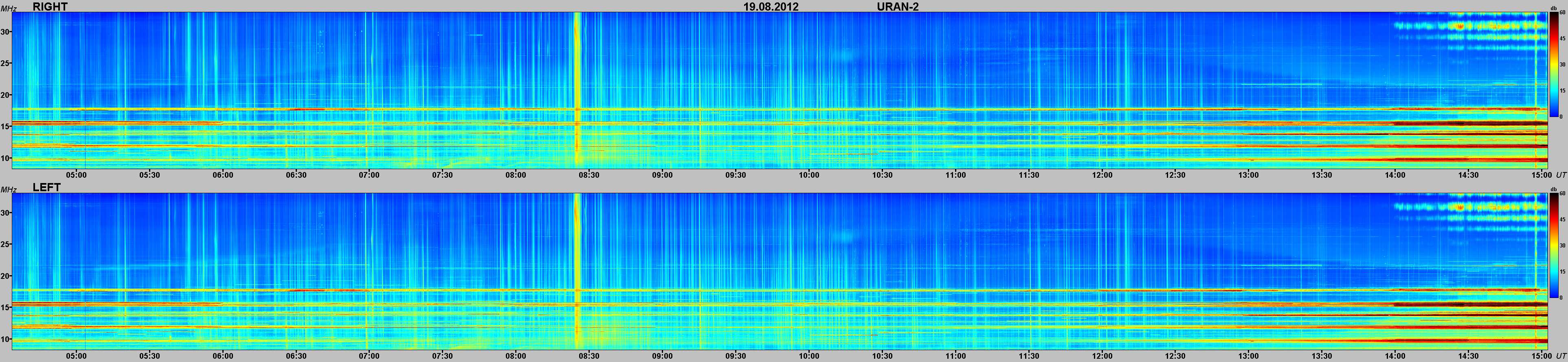Screen dimensions: 1568x362
Task: Click the 60 value on RIGHT panel color scale
Action: point(1562,12)
